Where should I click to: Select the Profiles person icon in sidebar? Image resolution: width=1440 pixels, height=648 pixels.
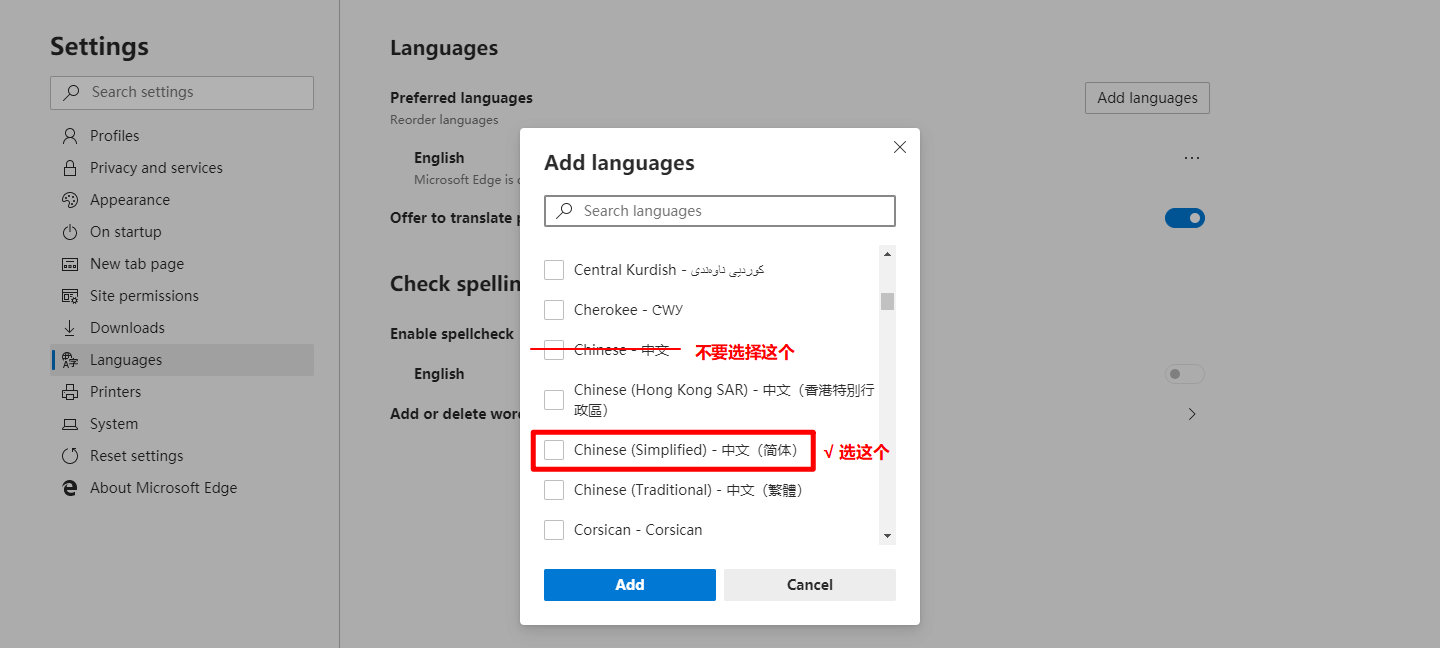click(68, 135)
